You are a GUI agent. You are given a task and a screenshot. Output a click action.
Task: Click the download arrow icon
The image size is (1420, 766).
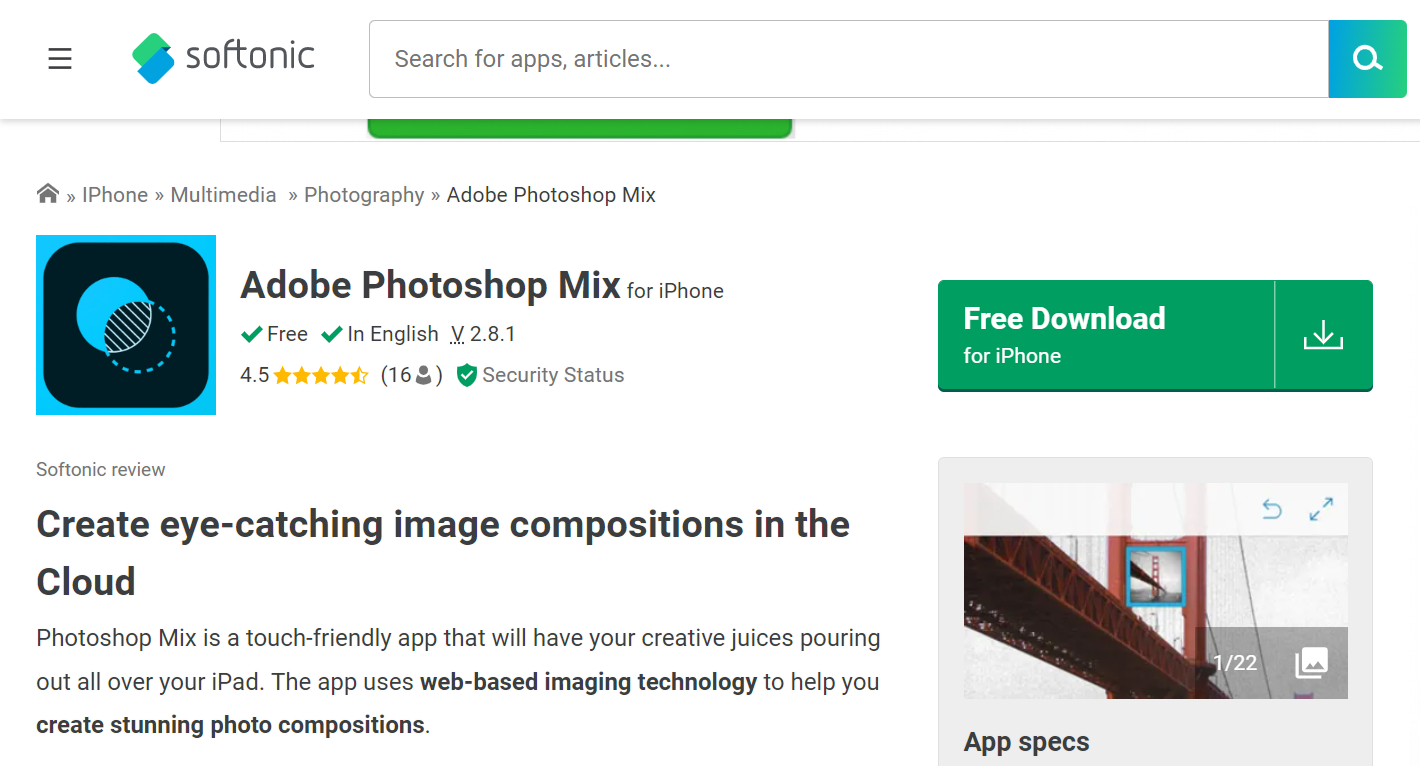click(x=1323, y=335)
